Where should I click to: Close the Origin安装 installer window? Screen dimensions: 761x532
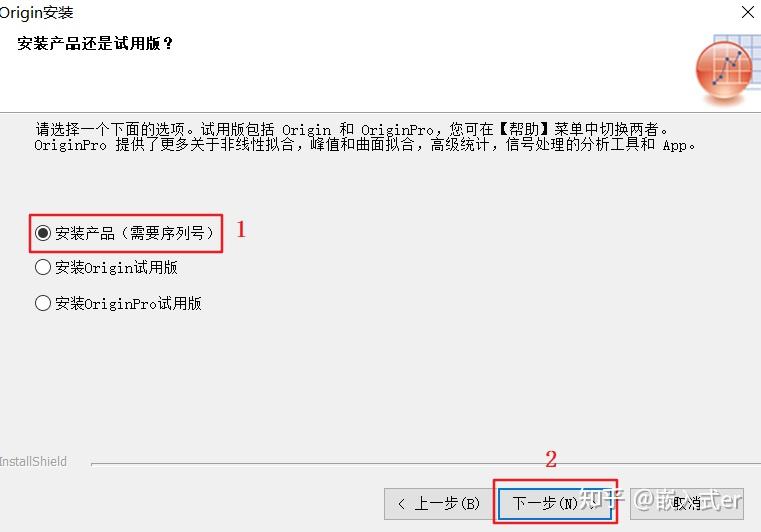(x=748, y=12)
